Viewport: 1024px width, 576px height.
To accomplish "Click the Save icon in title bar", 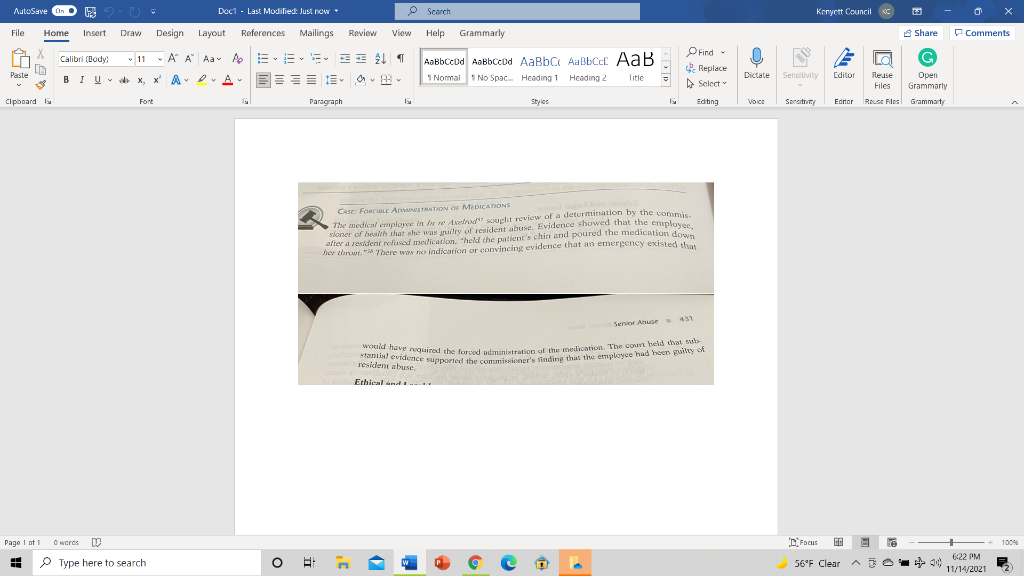I will pos(90,11).
